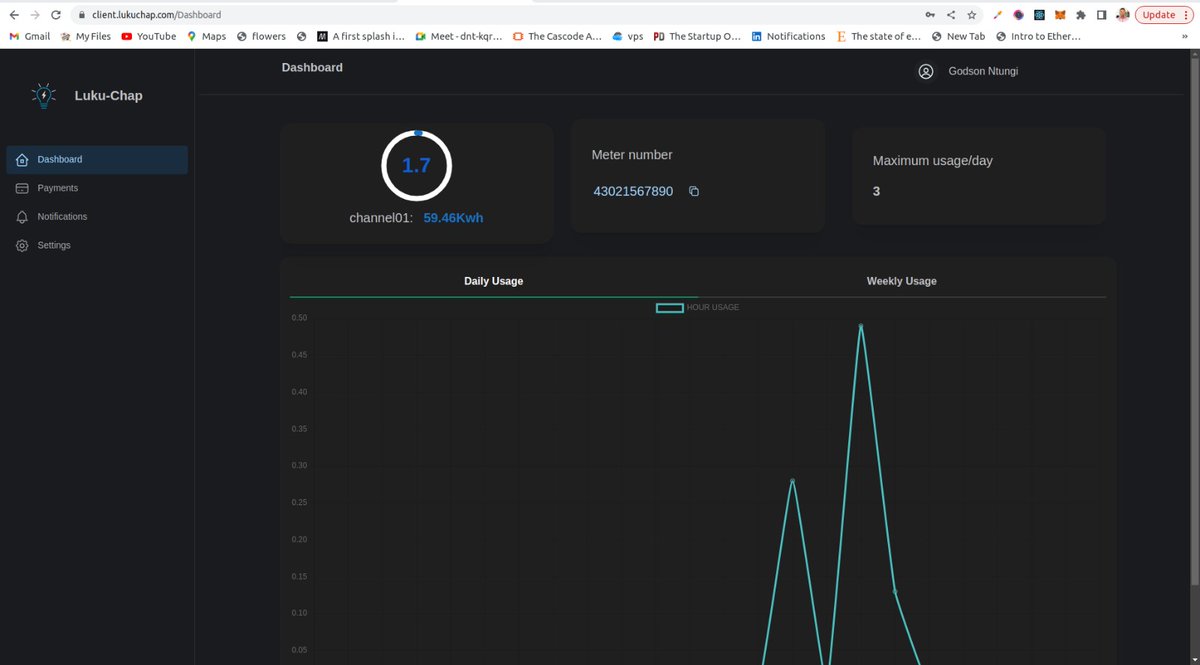Image resolution: width=1200 pixels, height=665 pixels.
Task: Open the Payments sidebar item
Action: point(97,188)
